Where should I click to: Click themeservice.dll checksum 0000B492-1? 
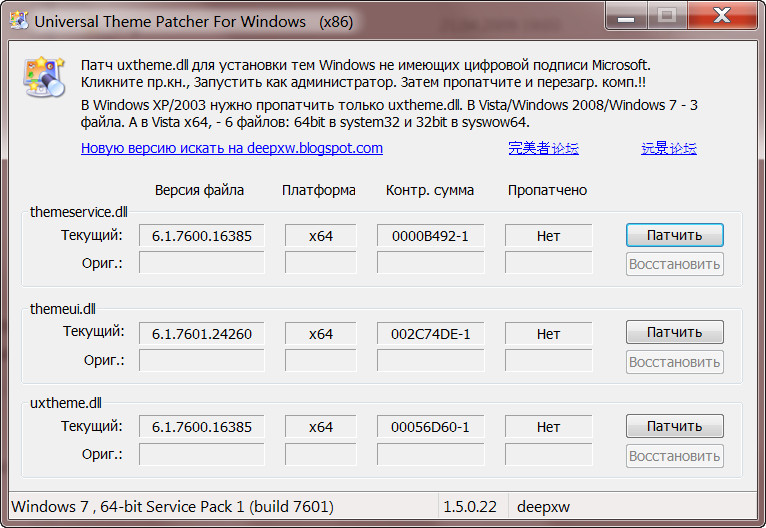click(x=430, y=236)
